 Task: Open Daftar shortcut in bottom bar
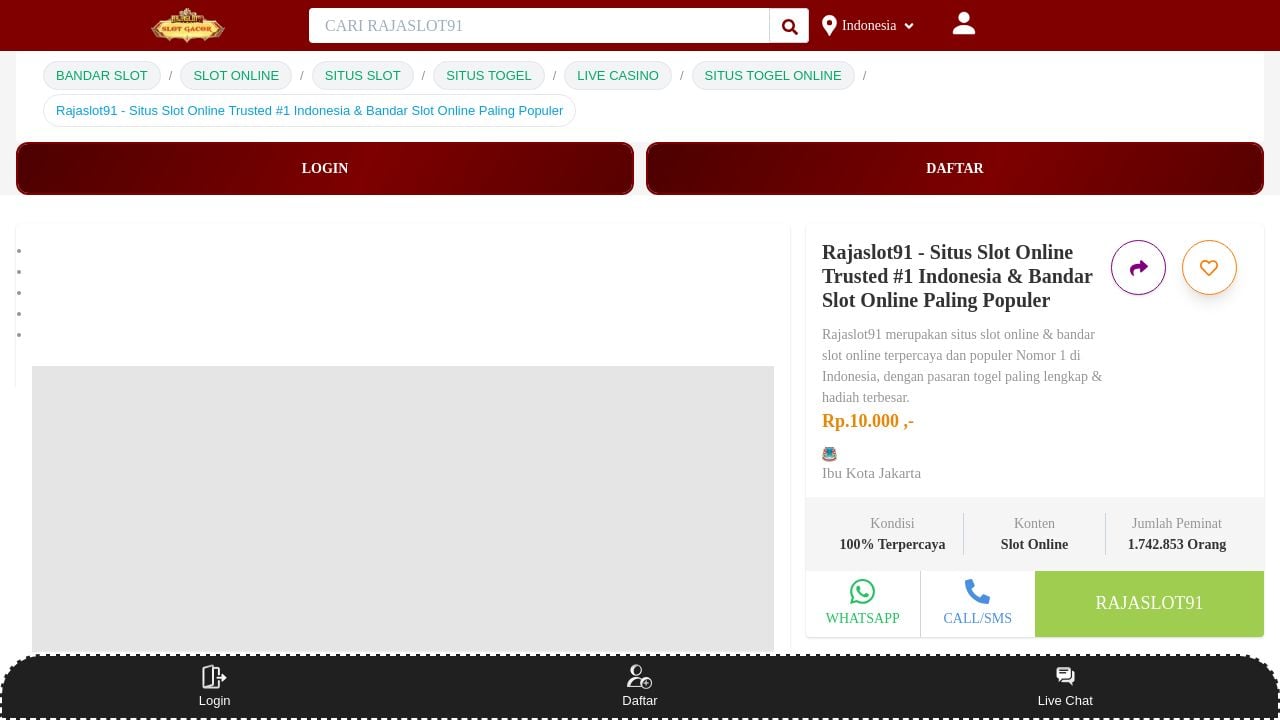(x=640, y=687)
